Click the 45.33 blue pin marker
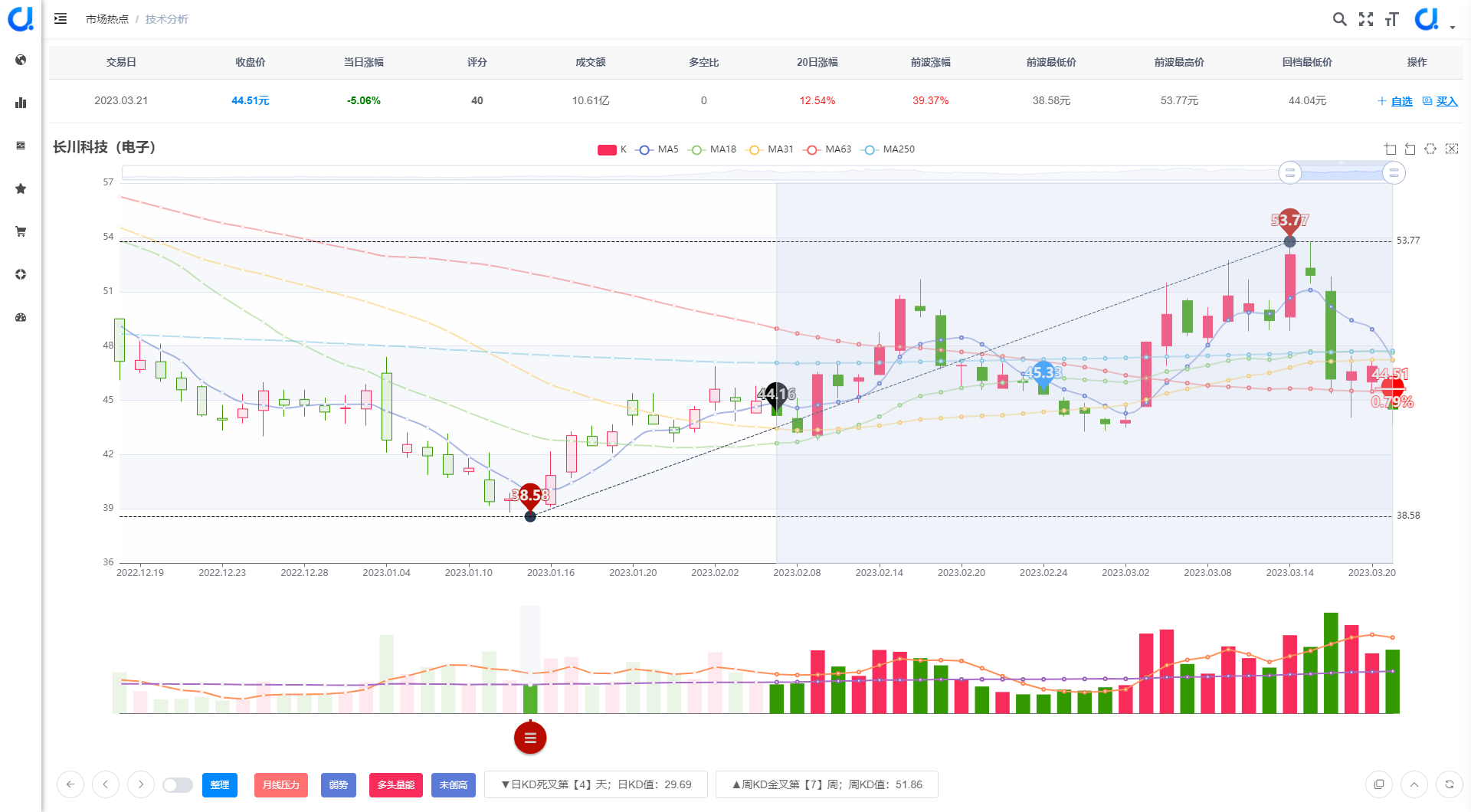 pos(1043,373)
